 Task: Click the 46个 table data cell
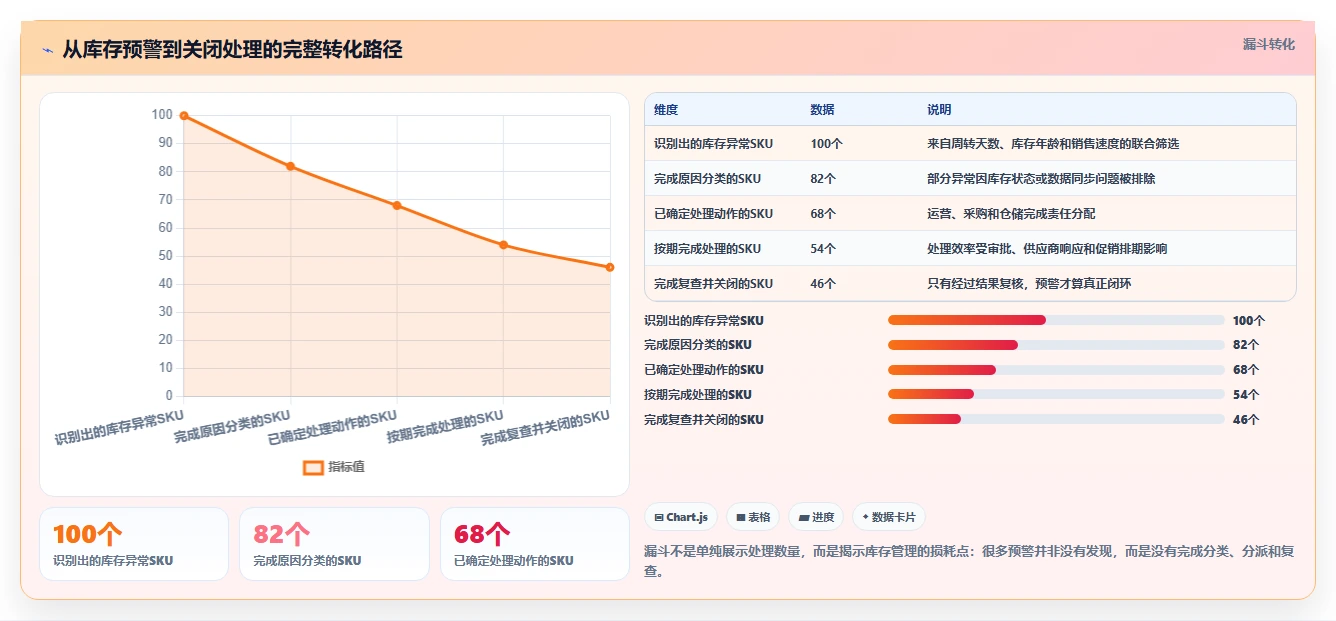[824, 284]
